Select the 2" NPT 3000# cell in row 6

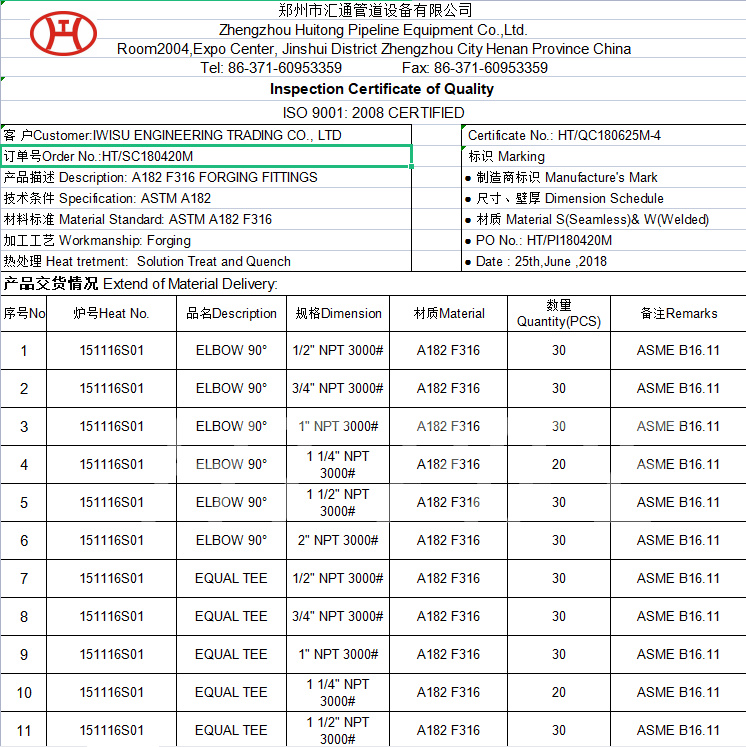coord(338,541)
